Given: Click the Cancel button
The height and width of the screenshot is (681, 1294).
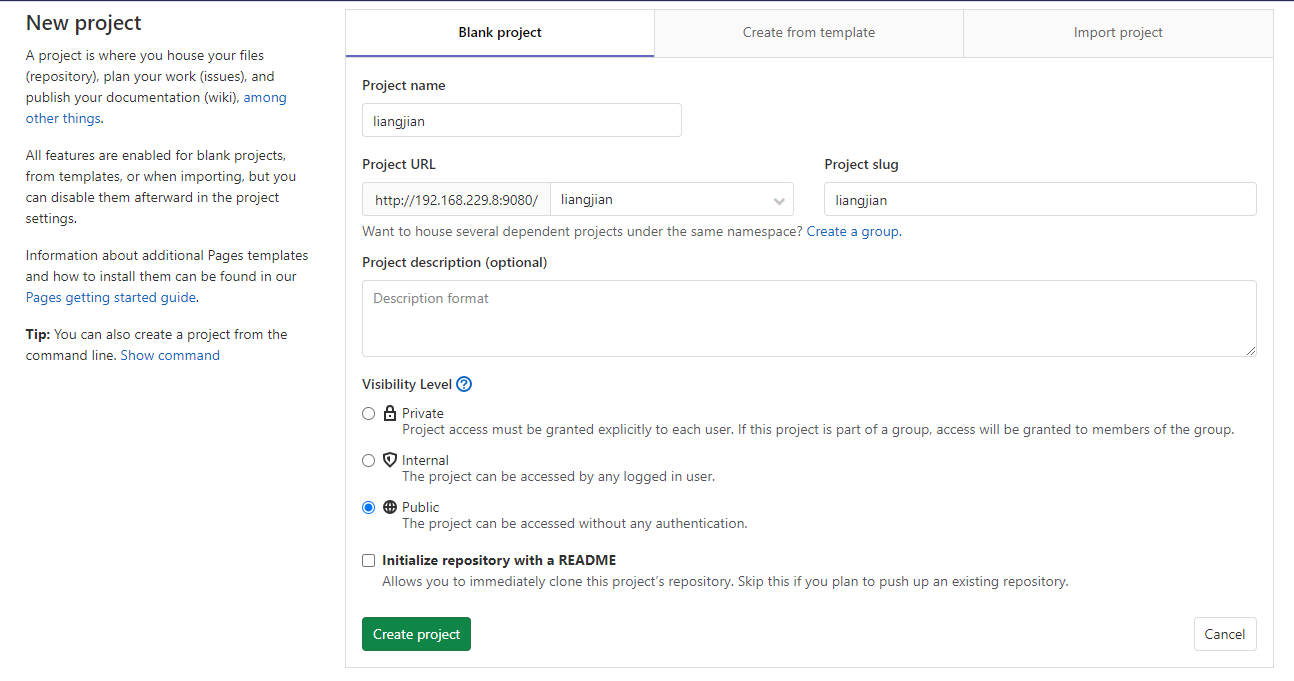Looking at the screenshot, I should (1224, 634).
